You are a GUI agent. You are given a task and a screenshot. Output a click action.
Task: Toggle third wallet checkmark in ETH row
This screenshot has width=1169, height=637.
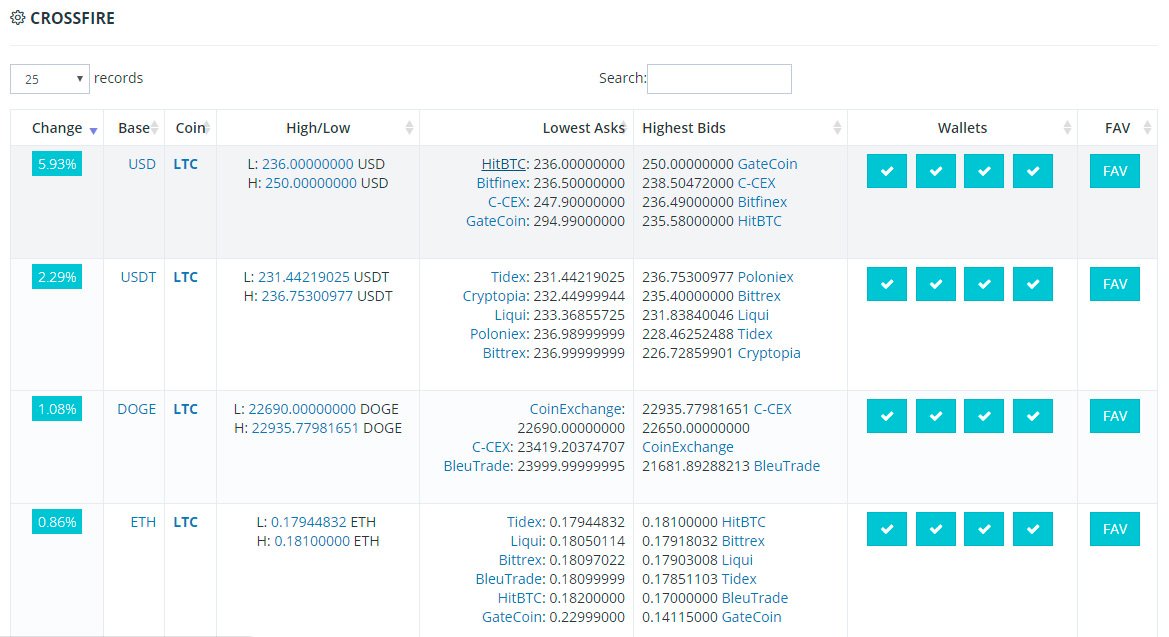tap(984, 529)
